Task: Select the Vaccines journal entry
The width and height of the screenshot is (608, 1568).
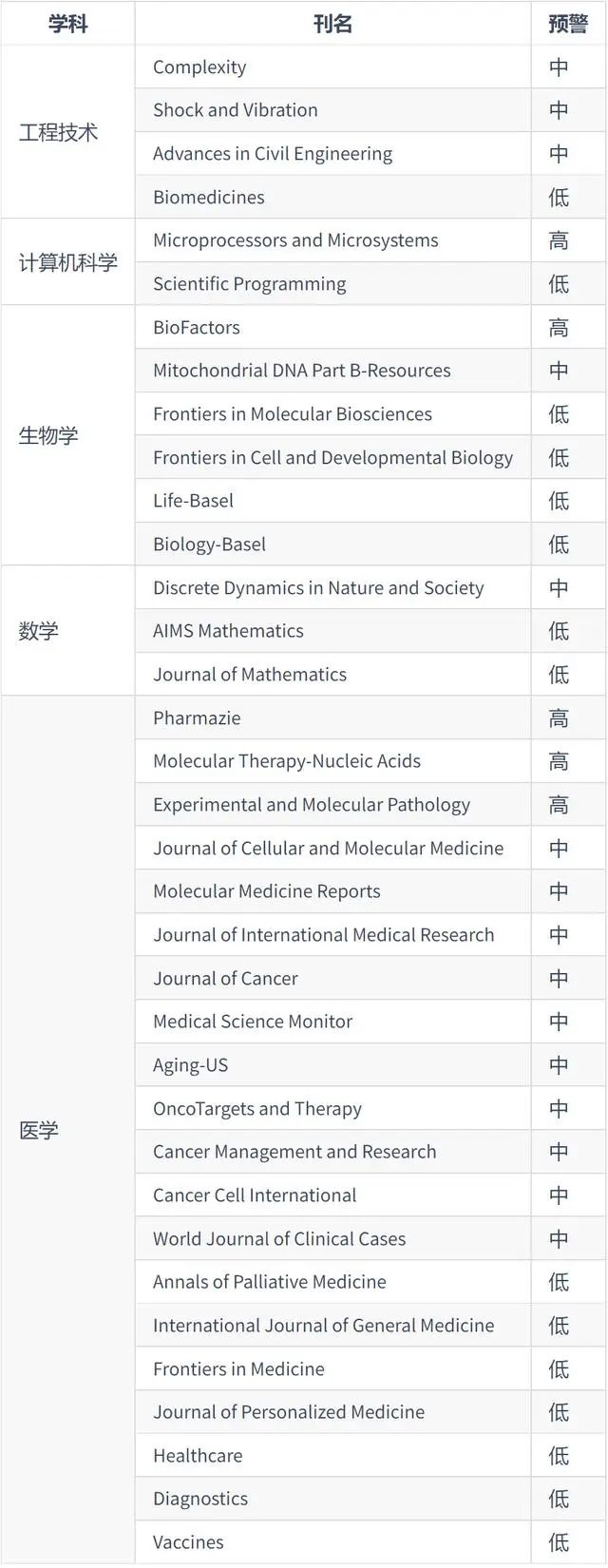Action: click(188, 1542)
